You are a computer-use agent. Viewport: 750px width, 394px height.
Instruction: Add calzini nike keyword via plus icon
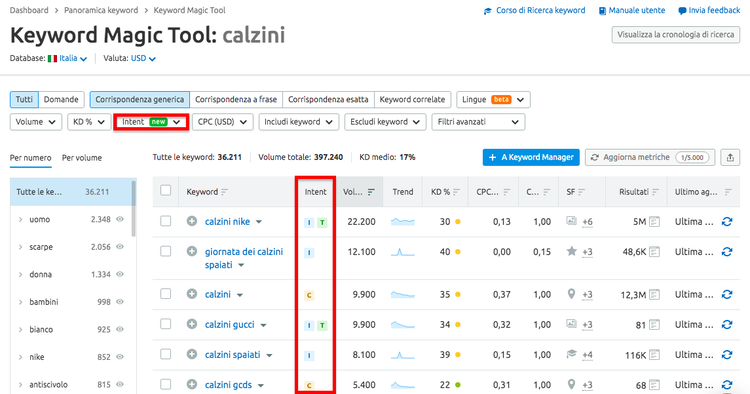[192, 221]
